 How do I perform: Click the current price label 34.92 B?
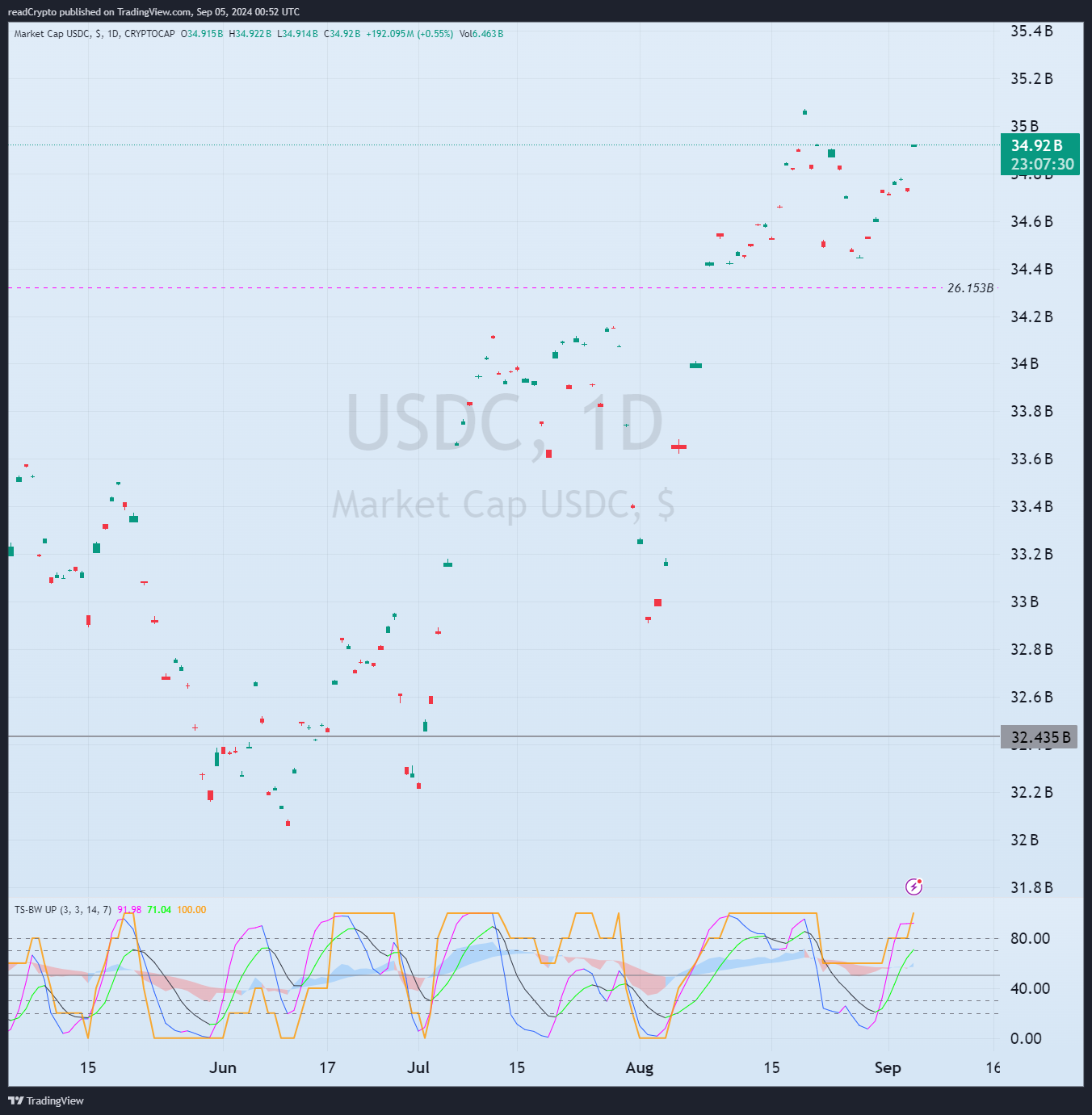click(x=1037, y=145)
